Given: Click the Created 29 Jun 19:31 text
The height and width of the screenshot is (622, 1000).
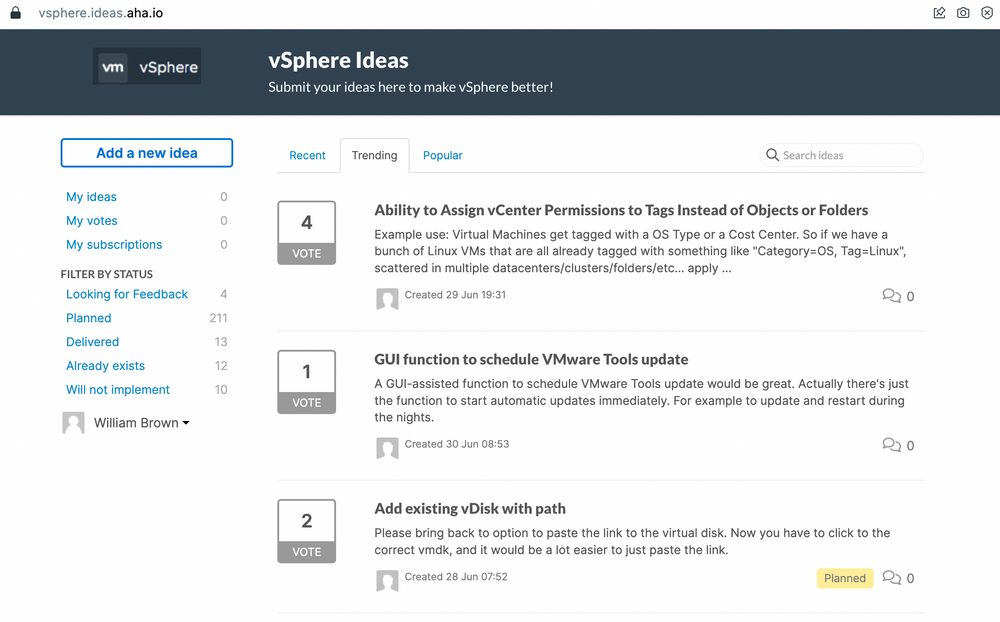Looking at the screenshot, I should tap(455, 295).
